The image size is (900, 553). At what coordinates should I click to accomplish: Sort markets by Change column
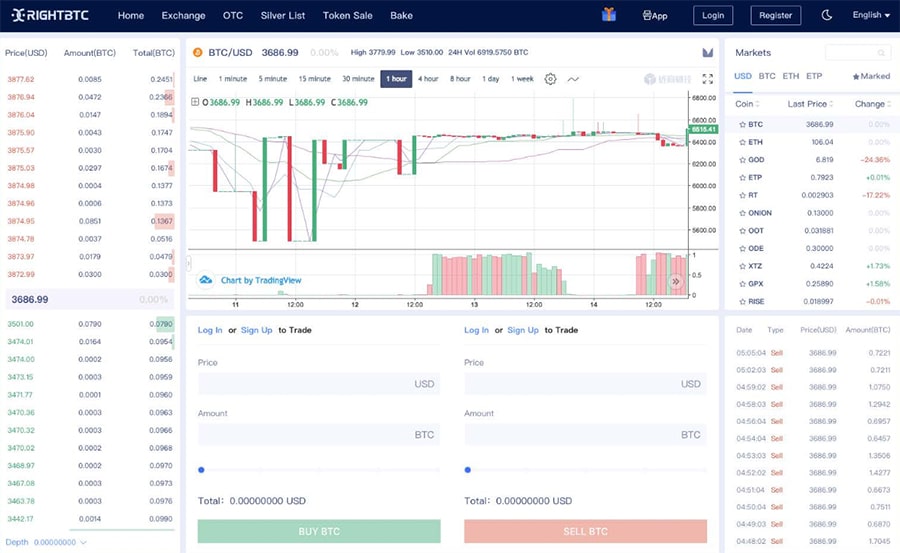873,104
